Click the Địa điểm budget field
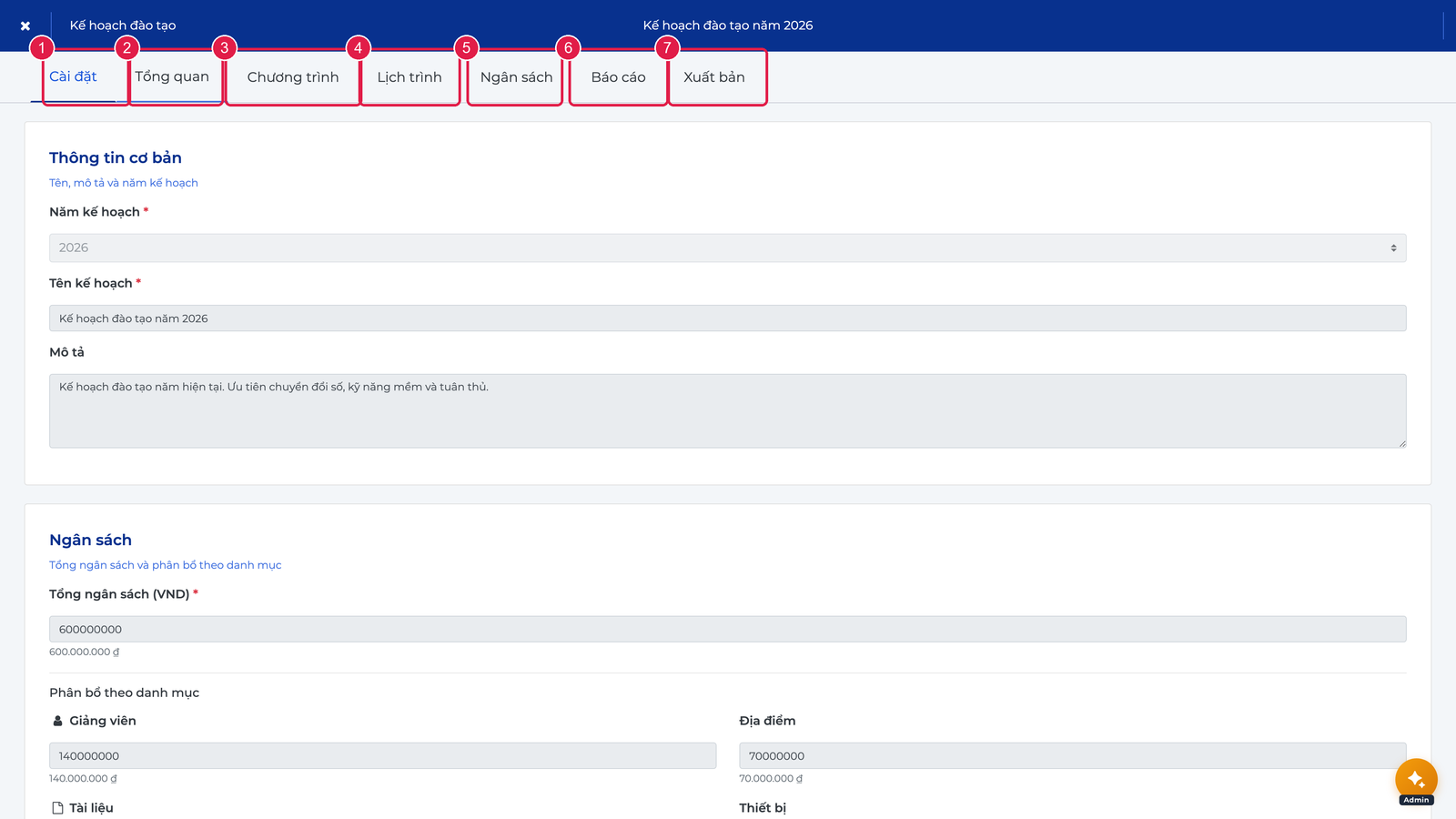This screenshot has height=819, width=1456. [1073, 755]
